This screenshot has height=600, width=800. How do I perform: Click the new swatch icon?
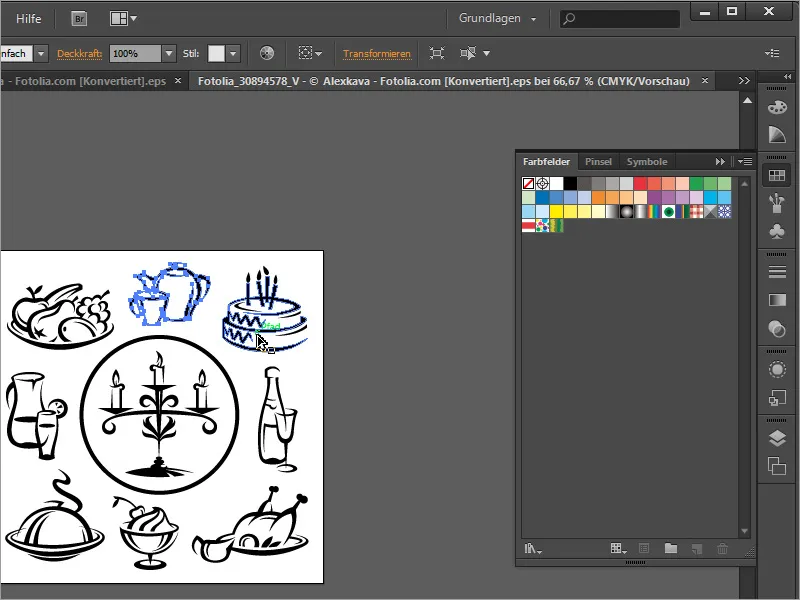tap(697, 549)
